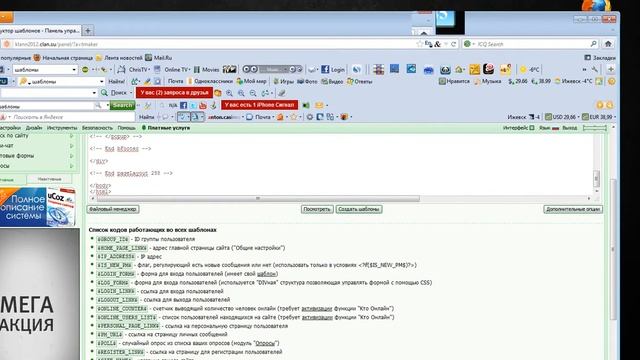The height and width of the screenshot is (360, 640).
Task: Open the Дизайн menu
Action: point(34,128)
